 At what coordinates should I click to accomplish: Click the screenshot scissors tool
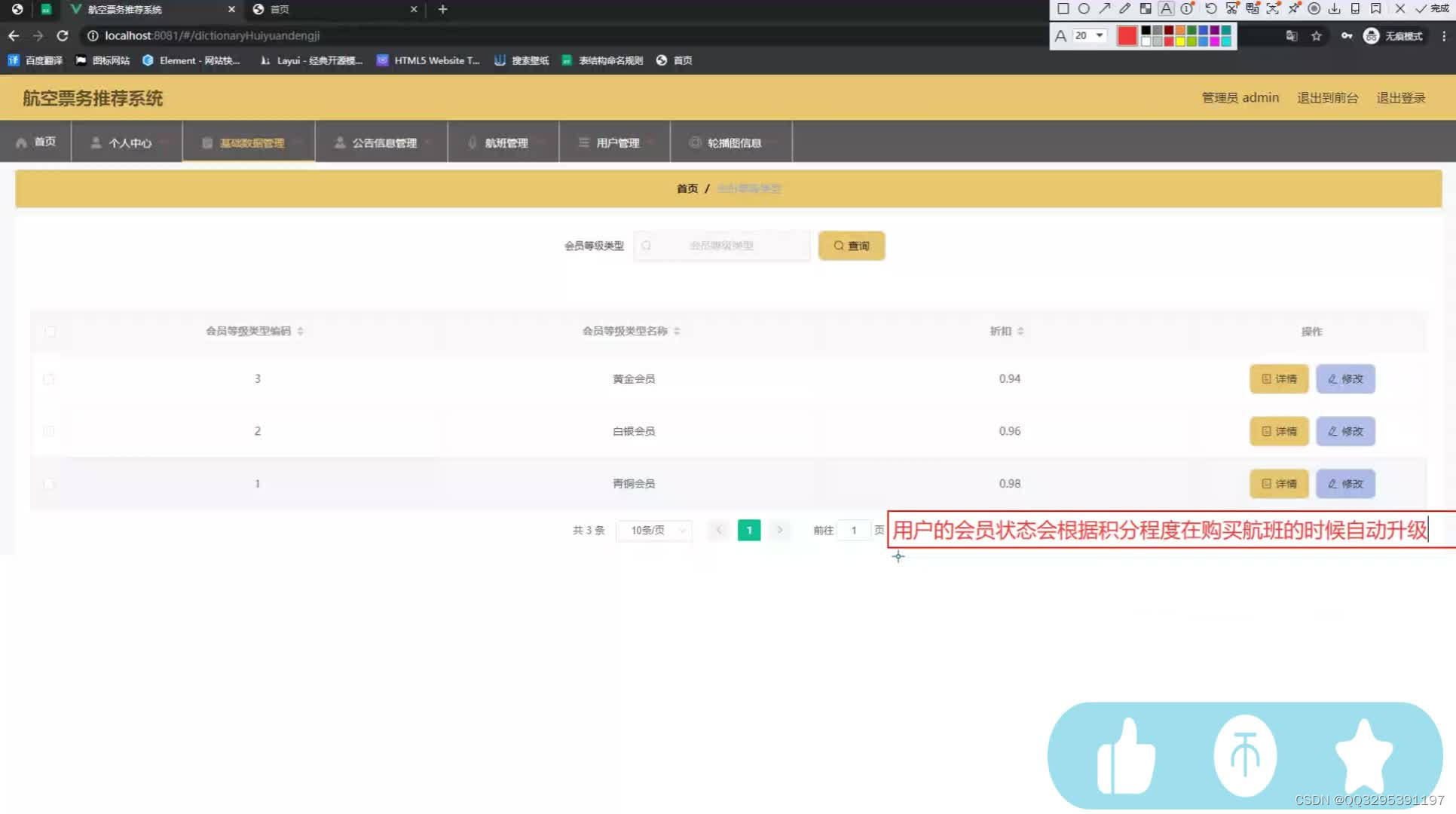(1231, 9)
